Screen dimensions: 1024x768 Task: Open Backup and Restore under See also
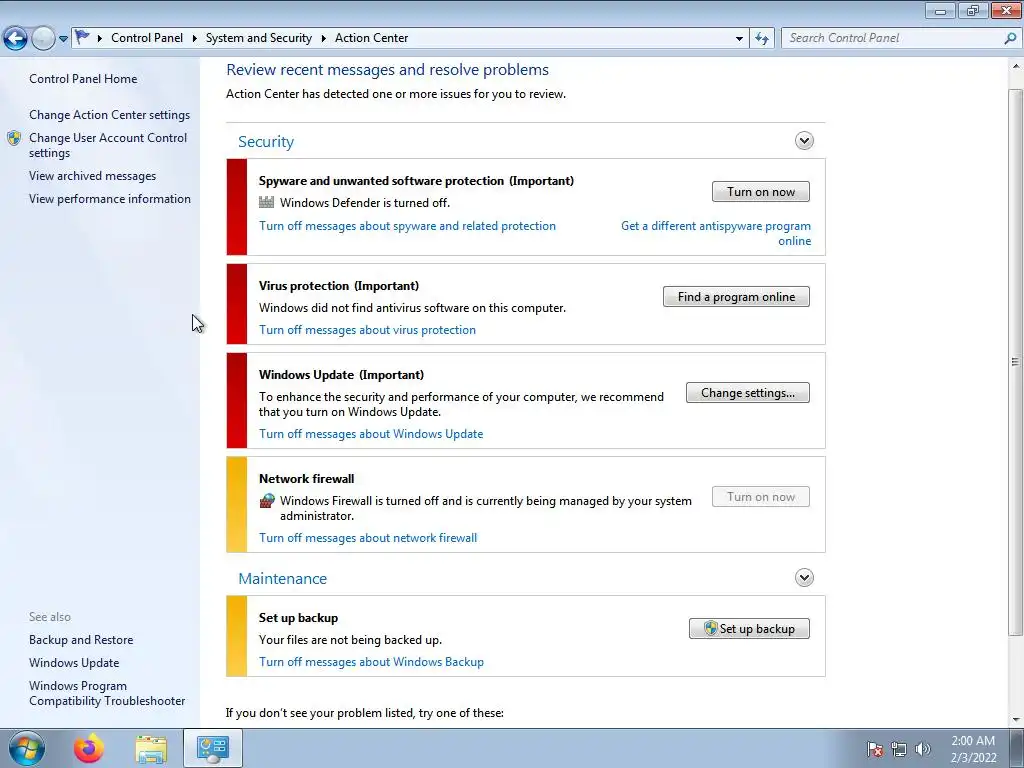click(81, 640)
